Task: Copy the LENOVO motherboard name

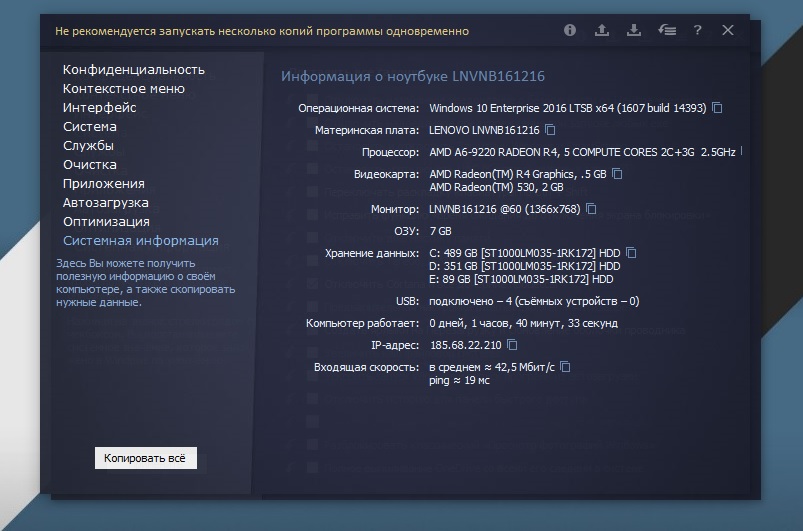Action: click(551, 130)
